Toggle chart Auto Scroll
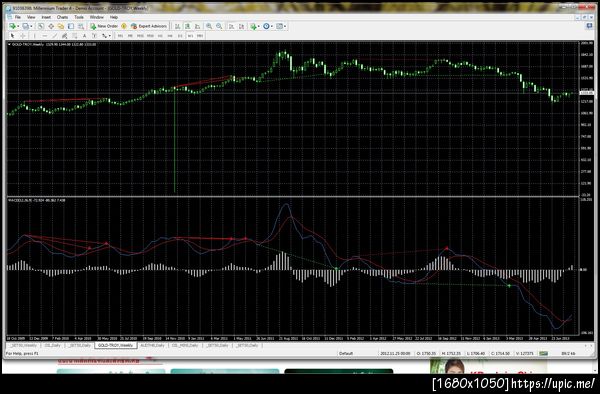Screen dimensions: 600x394 (232, 26)
